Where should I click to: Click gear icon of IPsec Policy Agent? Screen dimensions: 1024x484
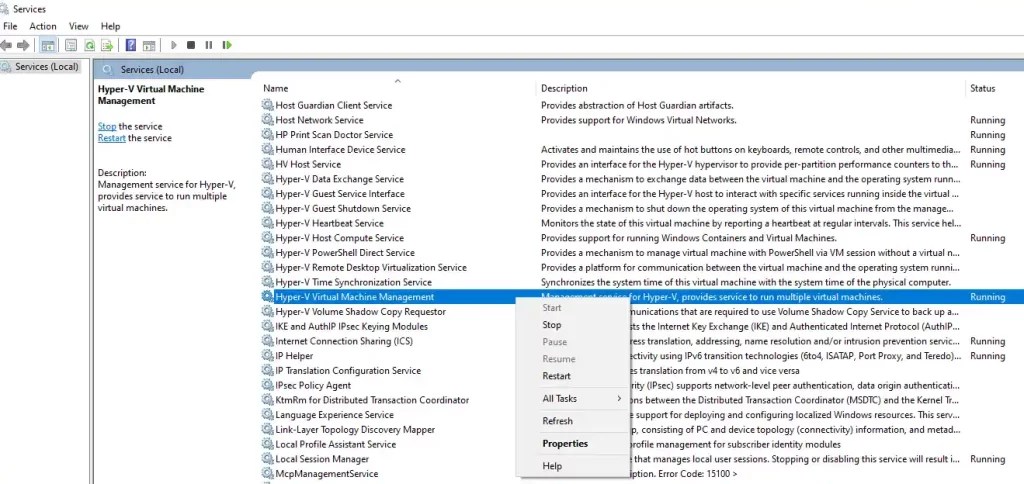click(267, 385)
